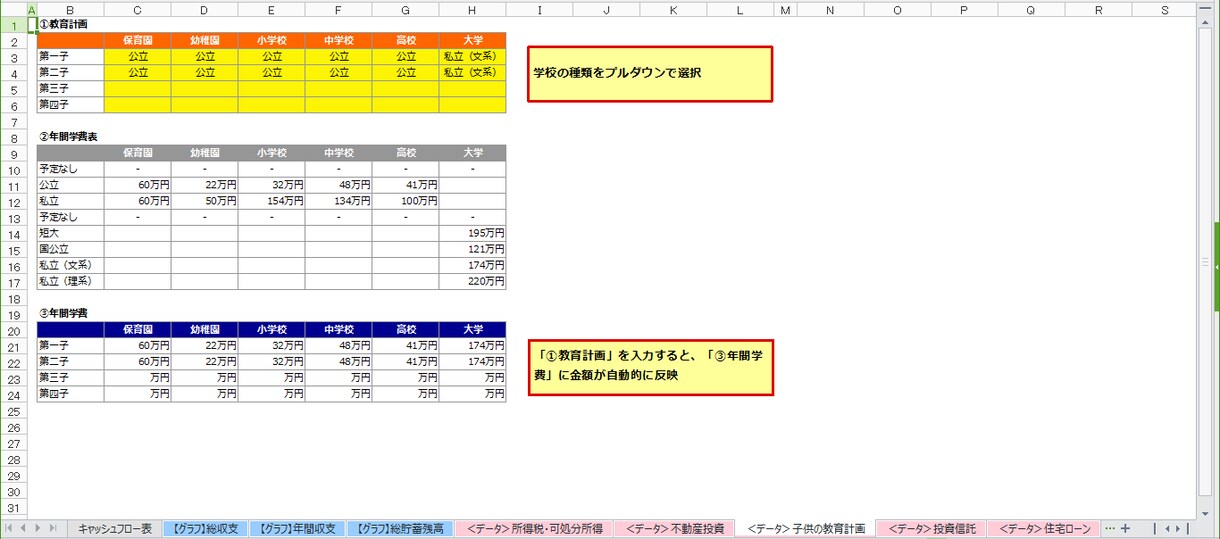Viewport: 1220px width, 539px height.
Task: Select 第四子 label in row 24
Action: (70, 394)
